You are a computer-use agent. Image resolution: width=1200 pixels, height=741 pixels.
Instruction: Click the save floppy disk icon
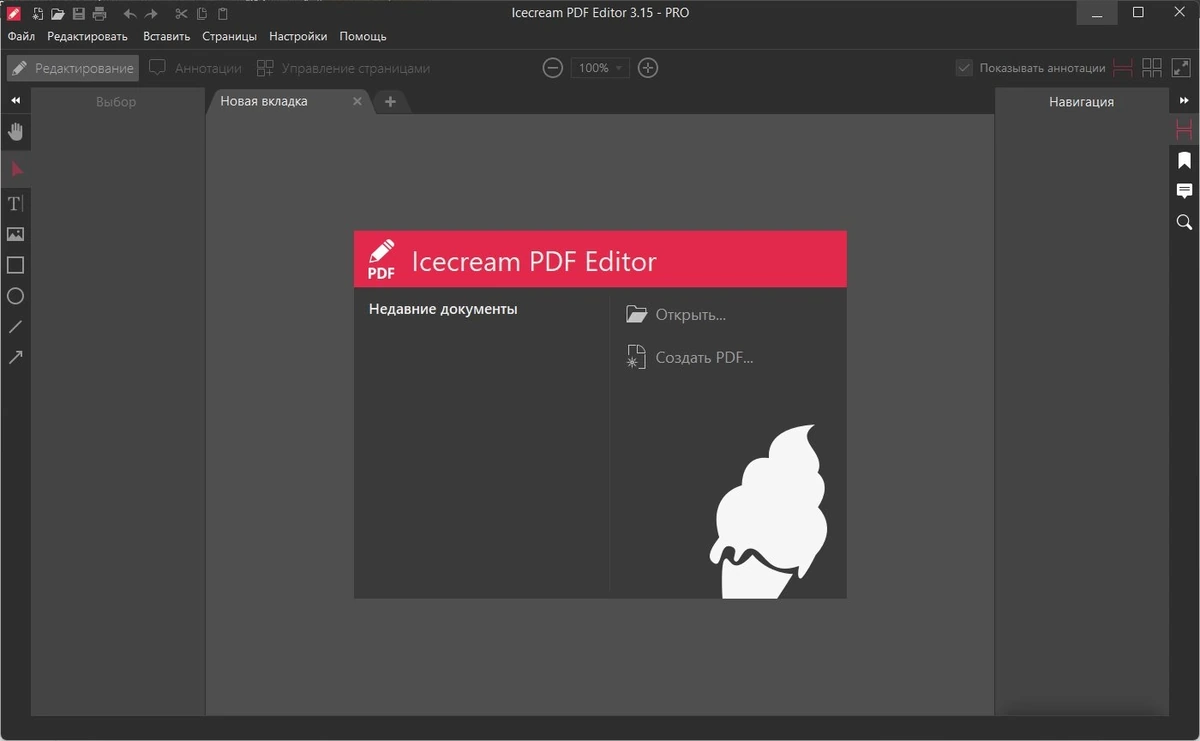click(79, 13)
